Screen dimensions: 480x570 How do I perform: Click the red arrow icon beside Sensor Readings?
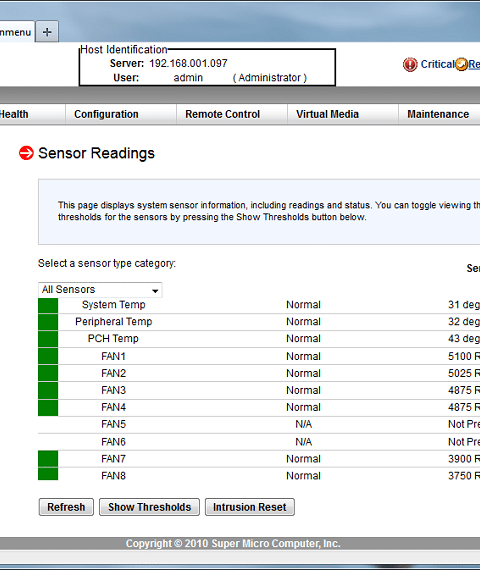(26, 153)
